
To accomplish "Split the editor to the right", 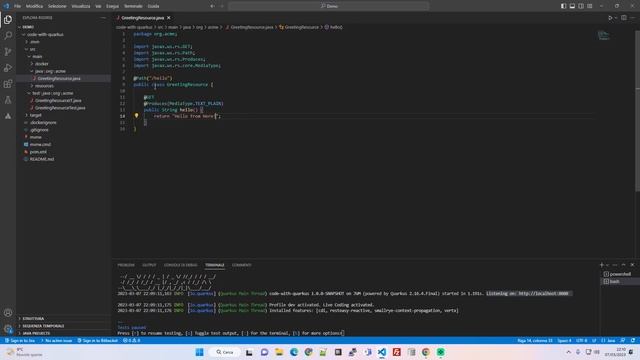I will (x=624, y=18).
